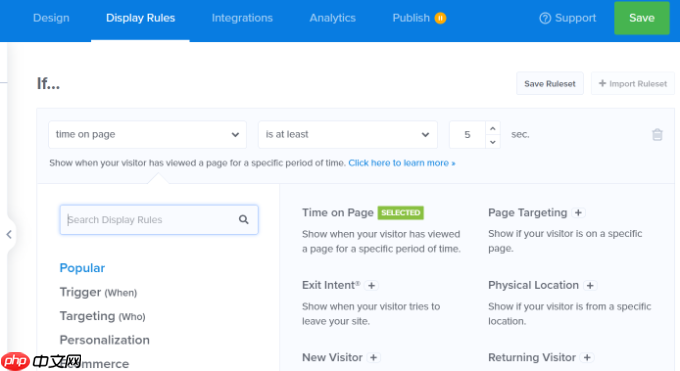
Task: Click the Save Ruleset button
Action: click(x=549, y=83)
